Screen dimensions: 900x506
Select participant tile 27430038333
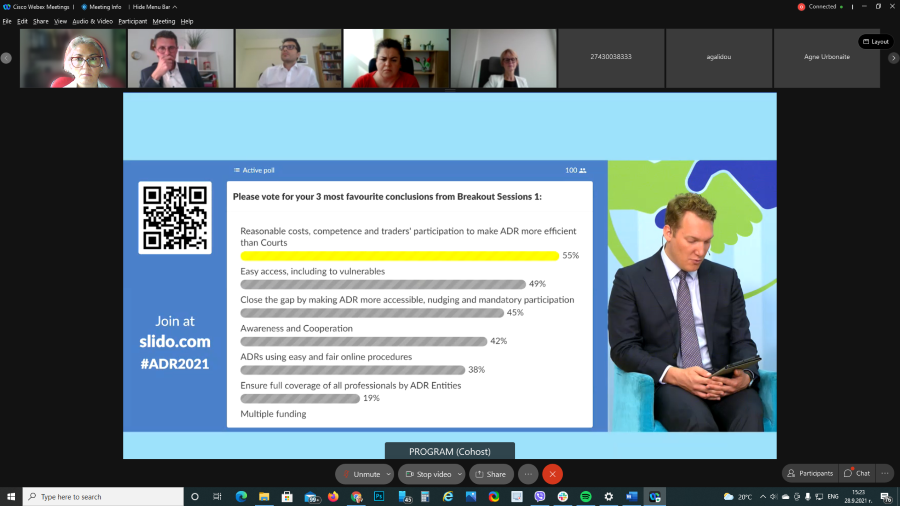point(611,59)
